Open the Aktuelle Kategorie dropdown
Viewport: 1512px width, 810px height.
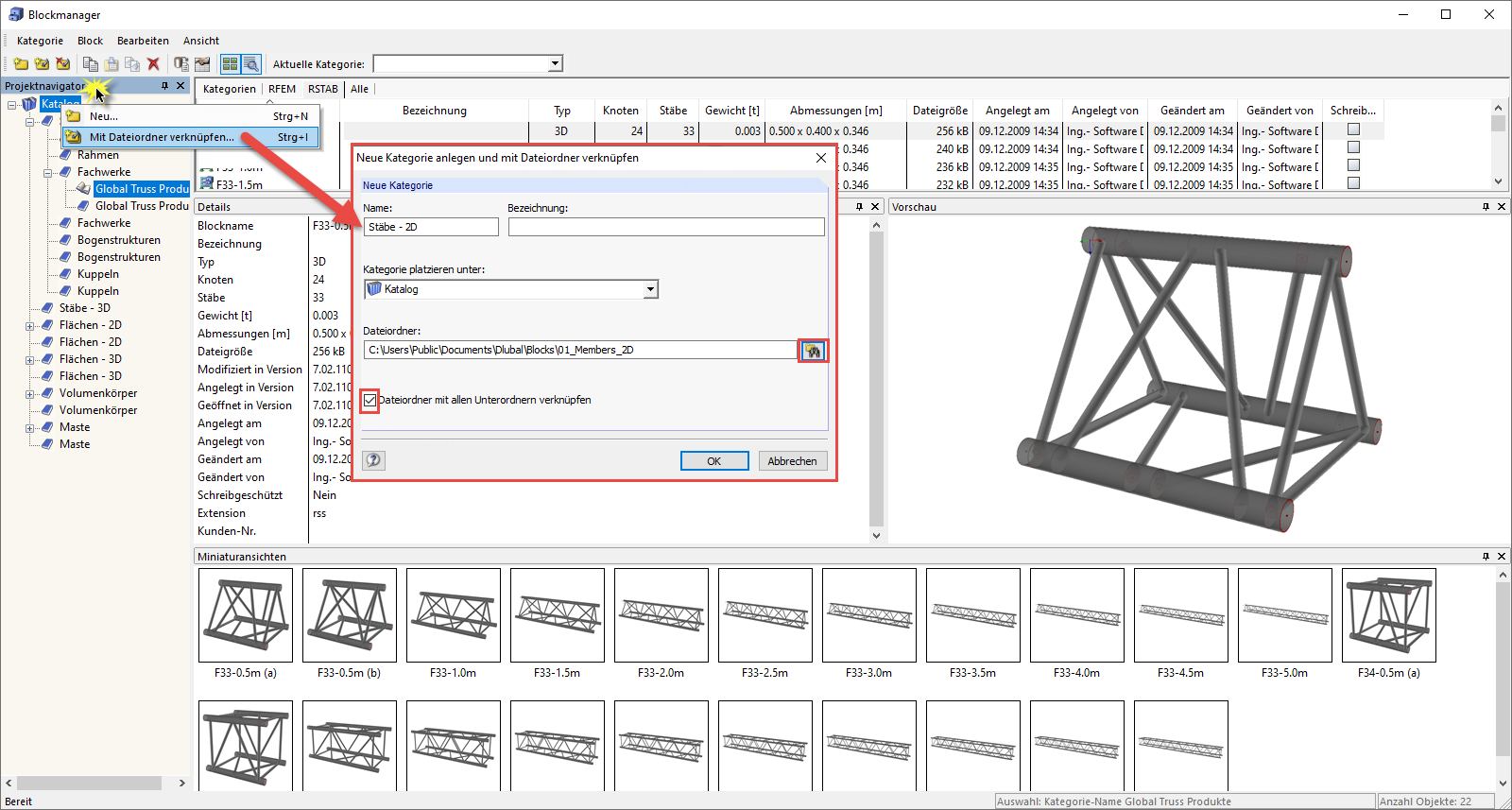click(x=556, y=64)
